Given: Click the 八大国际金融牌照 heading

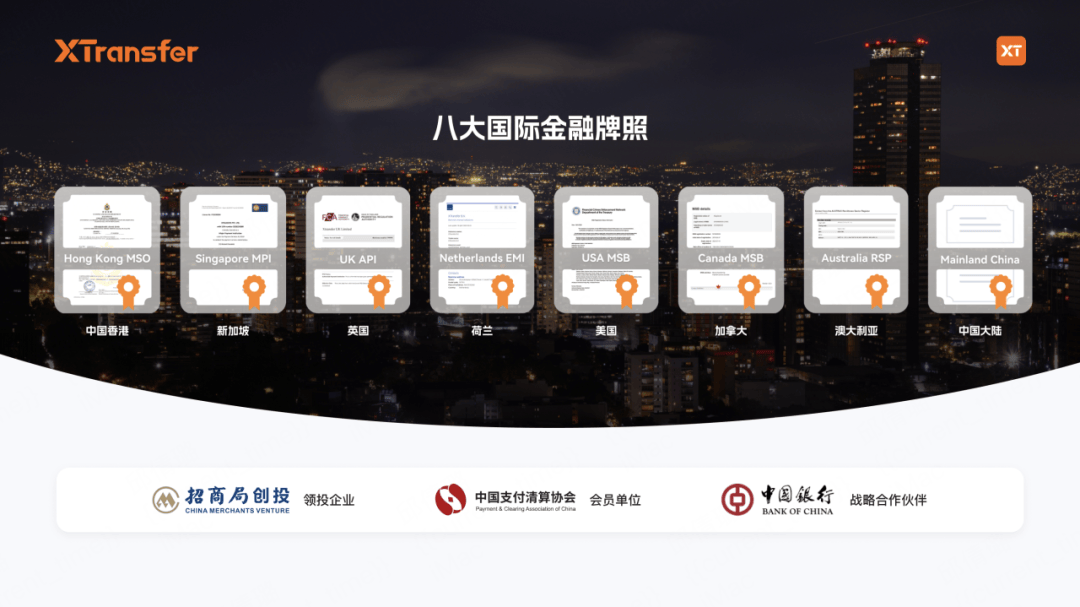Looking at the screenshot, I should [540, 128].
